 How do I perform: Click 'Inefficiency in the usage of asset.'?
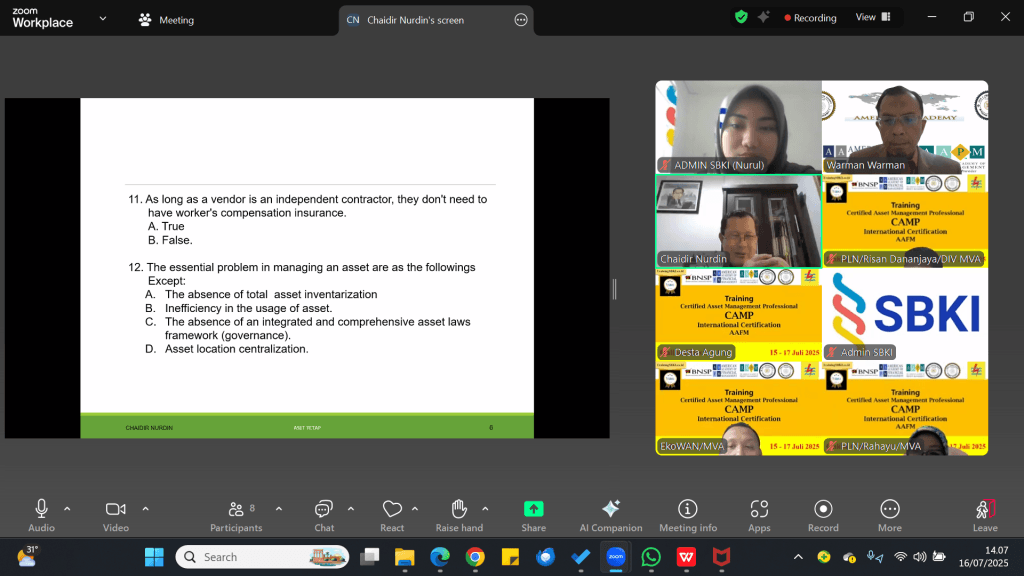click(248, 308)
